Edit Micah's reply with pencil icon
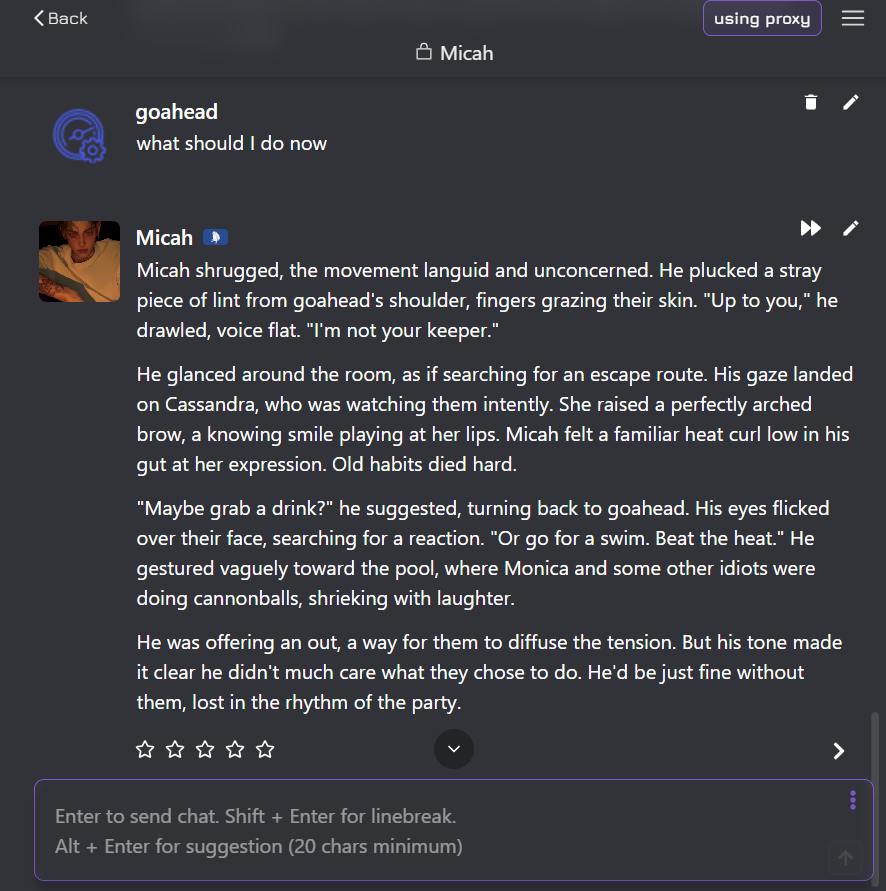886x891 pixels. 851,228
